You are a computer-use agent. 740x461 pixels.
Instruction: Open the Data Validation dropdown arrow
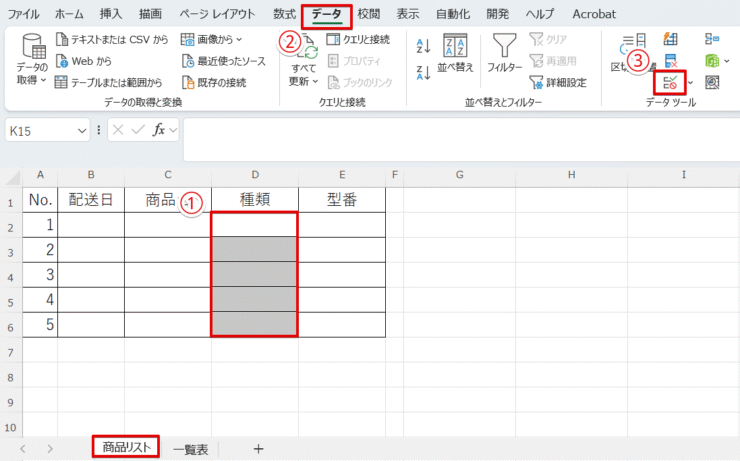pyautogui.click(x=690, y=83)
